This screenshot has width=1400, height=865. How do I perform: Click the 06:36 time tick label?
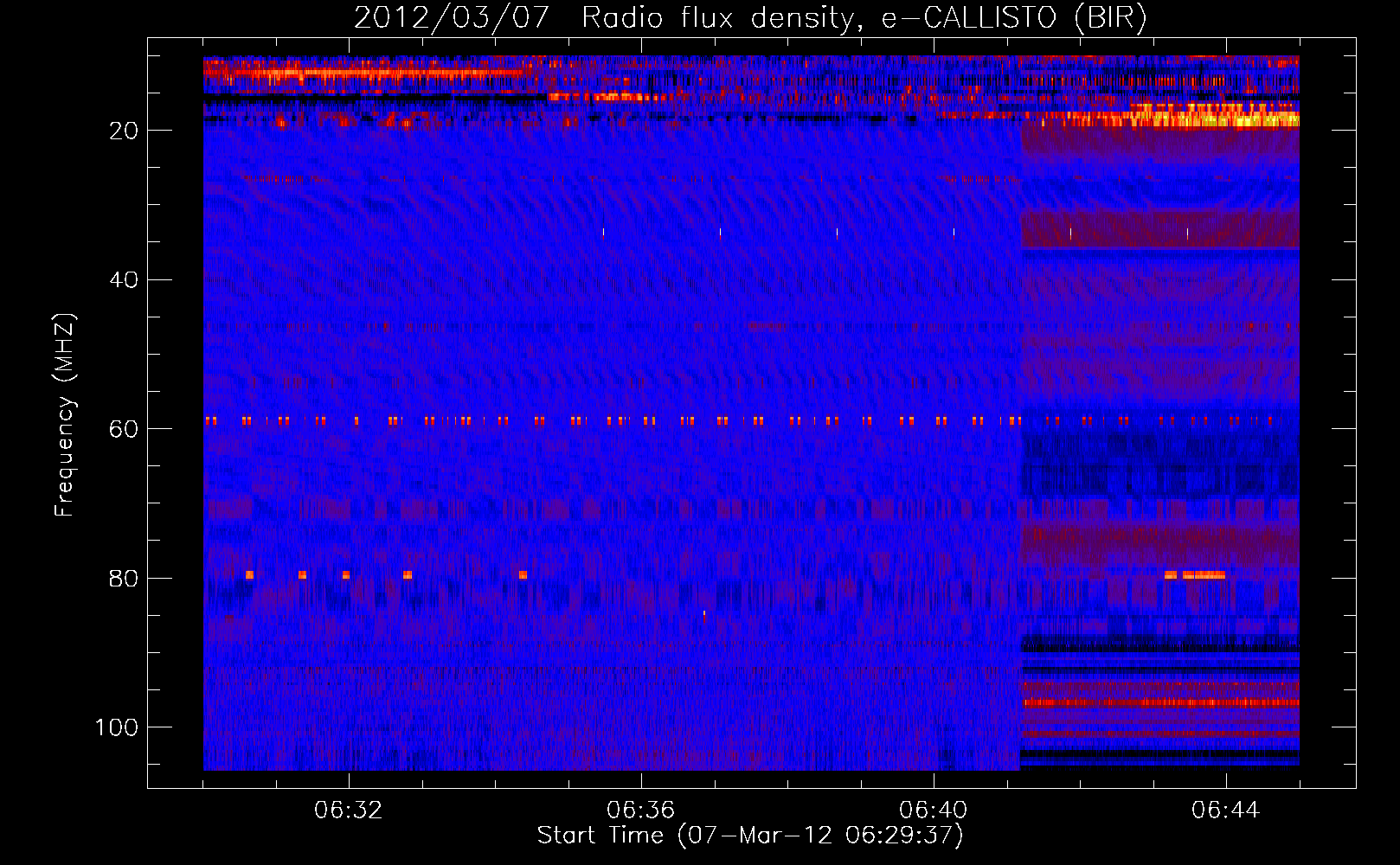641,811
